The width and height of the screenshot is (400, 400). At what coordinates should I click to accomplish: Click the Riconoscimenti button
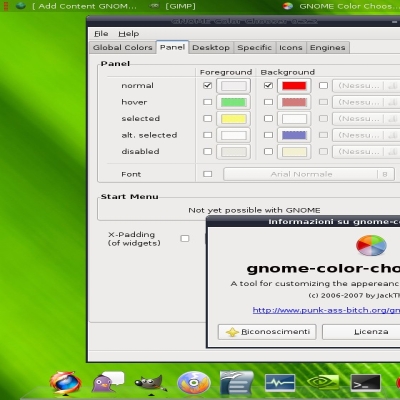pos(267,332)
